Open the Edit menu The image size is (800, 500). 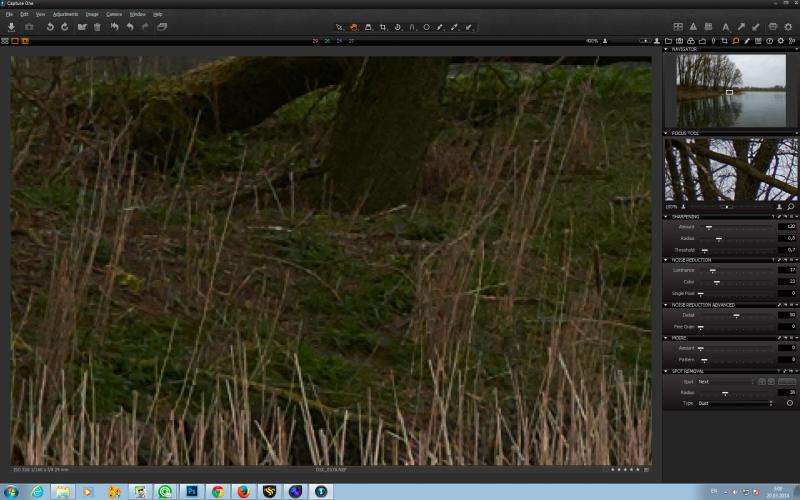(x=24, y=14)
